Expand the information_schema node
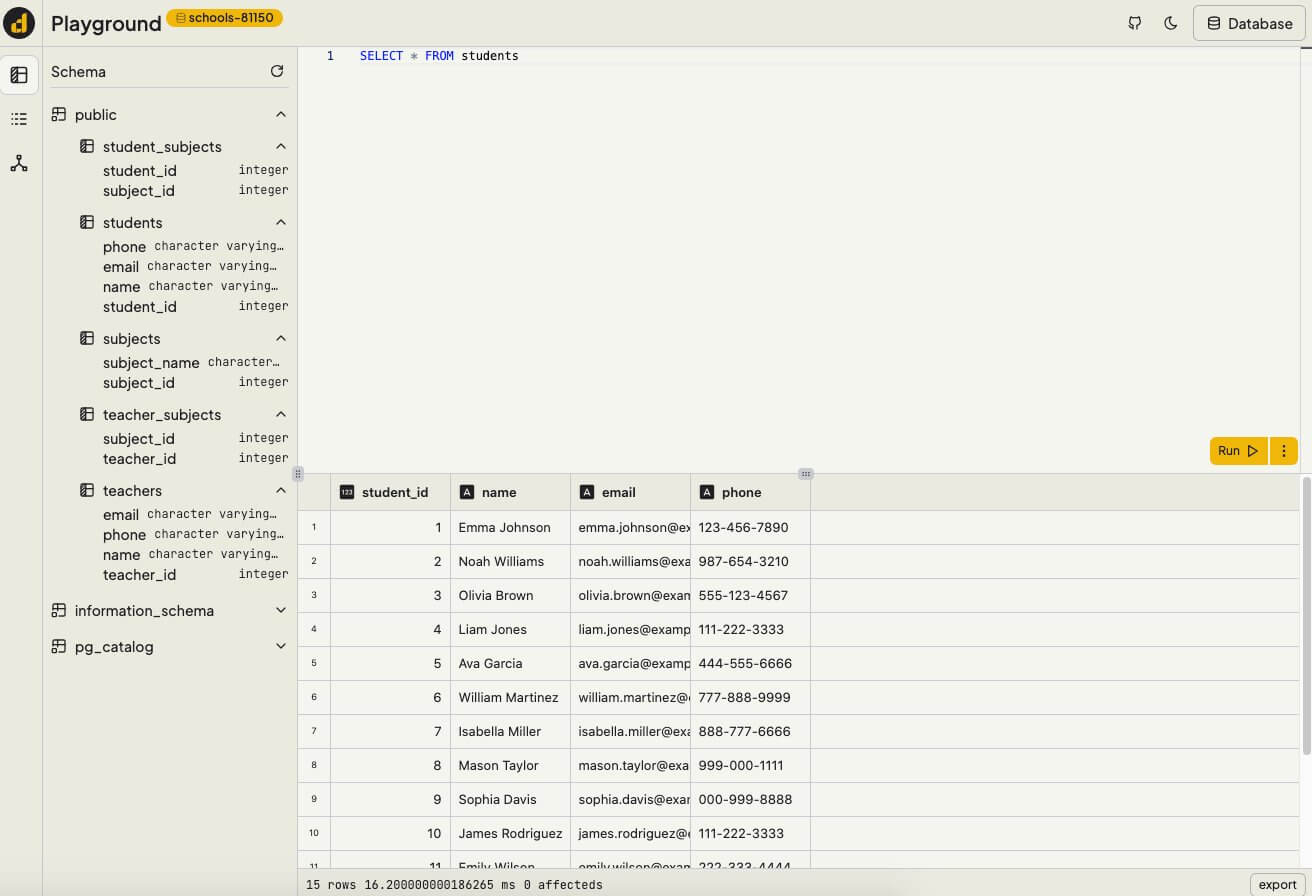1312x896 pixels. (281, 611)
